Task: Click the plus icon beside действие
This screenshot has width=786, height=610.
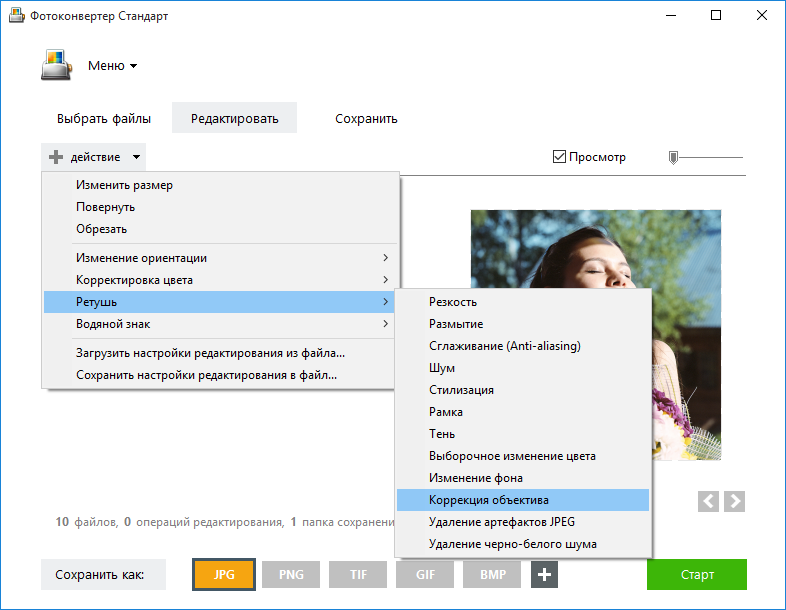Action: tap(56, 157)
